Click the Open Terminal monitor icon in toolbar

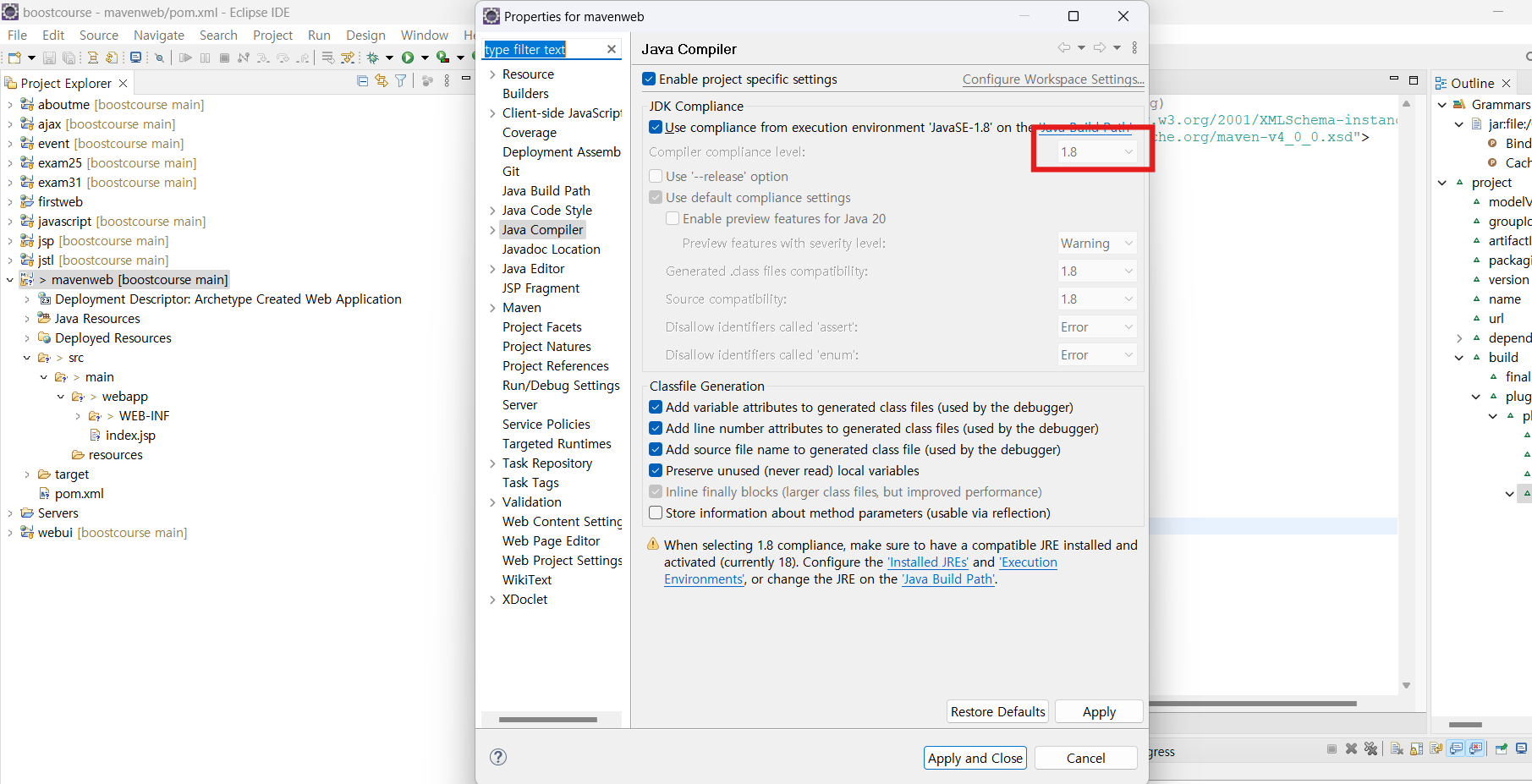pos(135,58)
